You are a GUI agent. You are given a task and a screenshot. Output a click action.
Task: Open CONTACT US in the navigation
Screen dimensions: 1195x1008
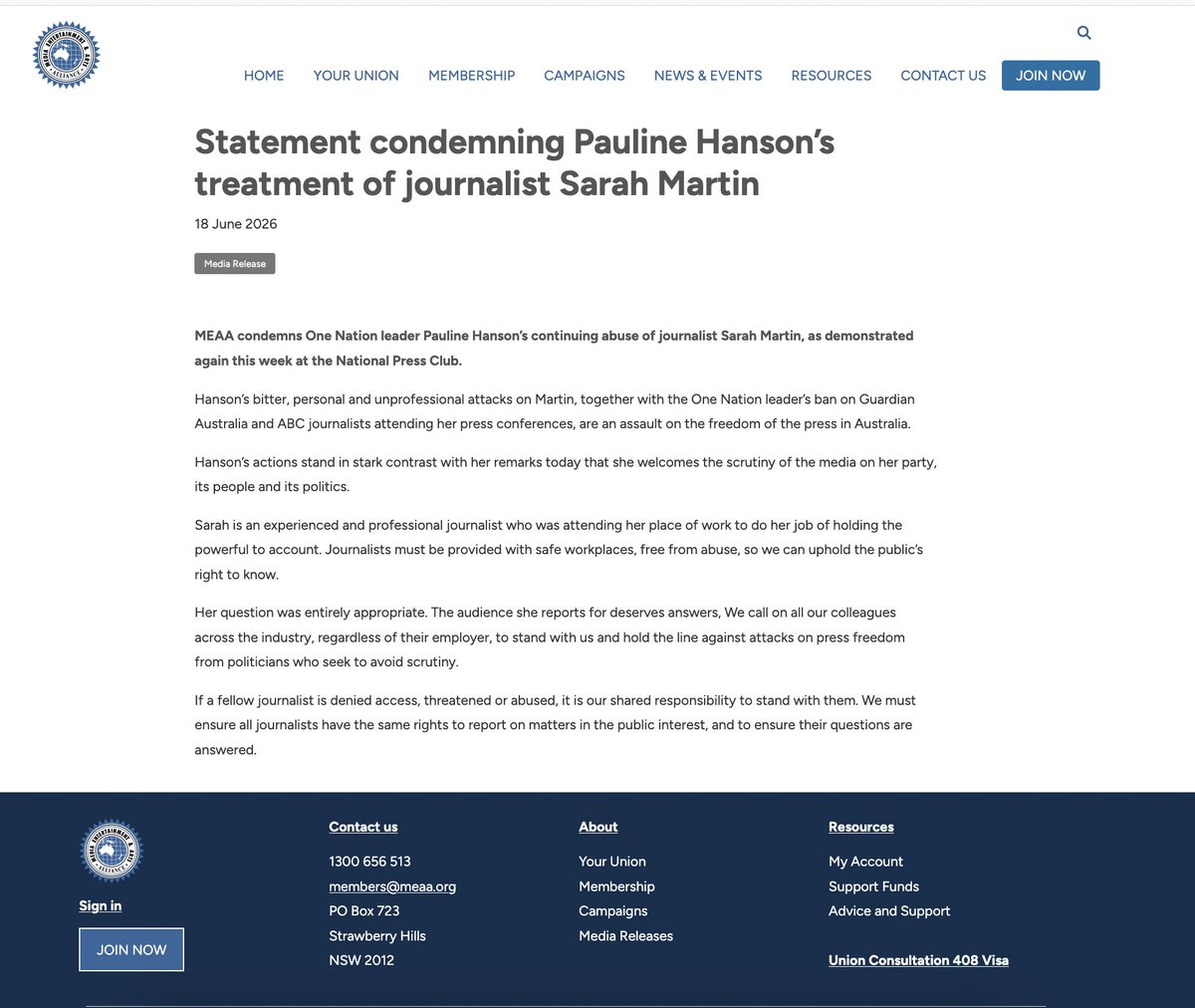tap(943, 76)
